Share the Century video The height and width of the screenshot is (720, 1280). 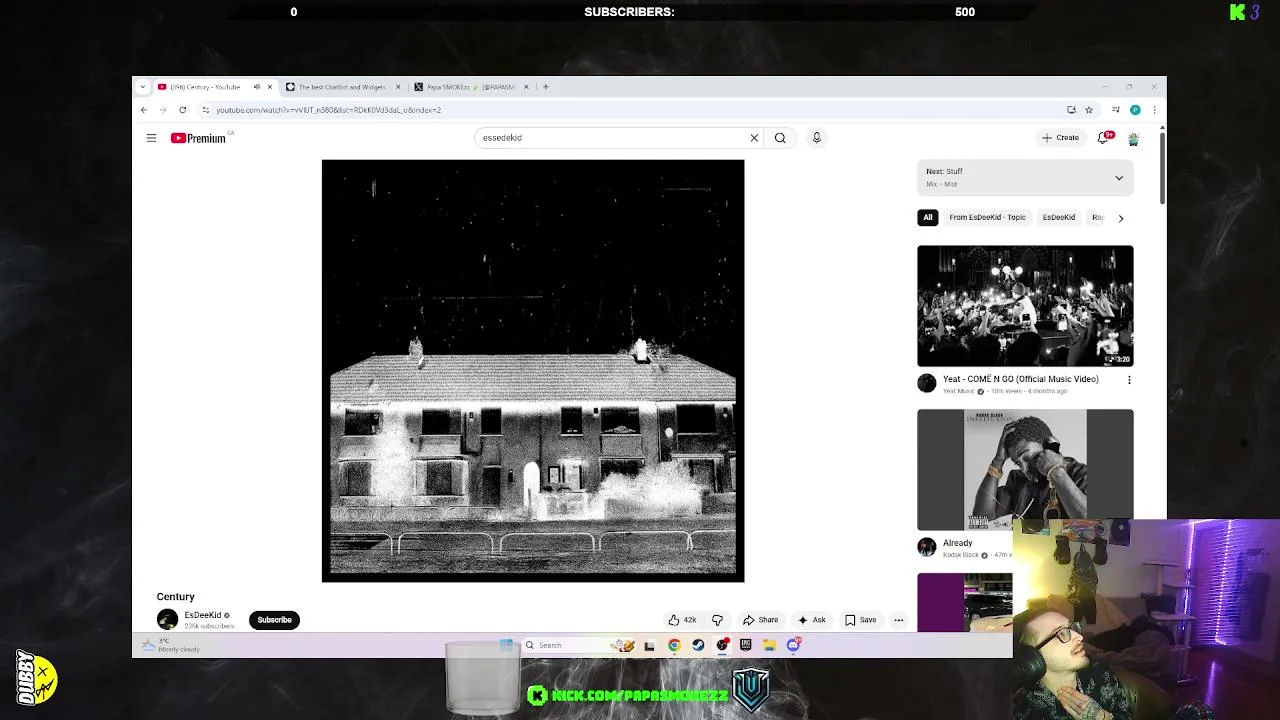[760, 620]
